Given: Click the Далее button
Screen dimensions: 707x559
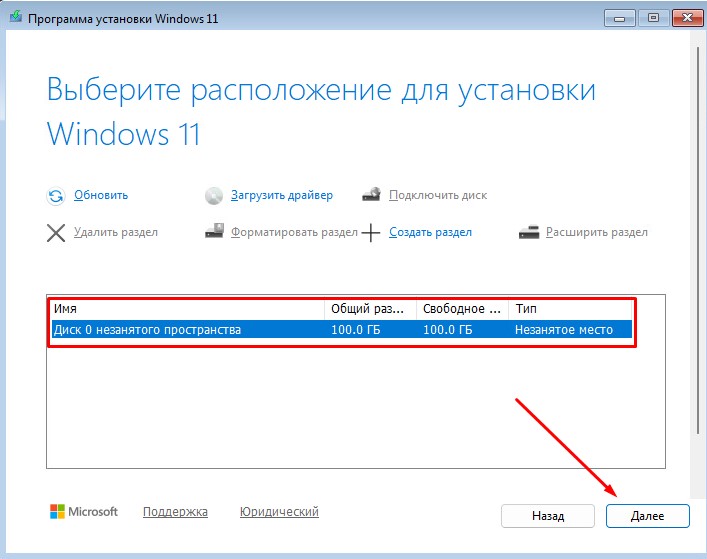Looking at the screenshot, I should coord(647,516).
